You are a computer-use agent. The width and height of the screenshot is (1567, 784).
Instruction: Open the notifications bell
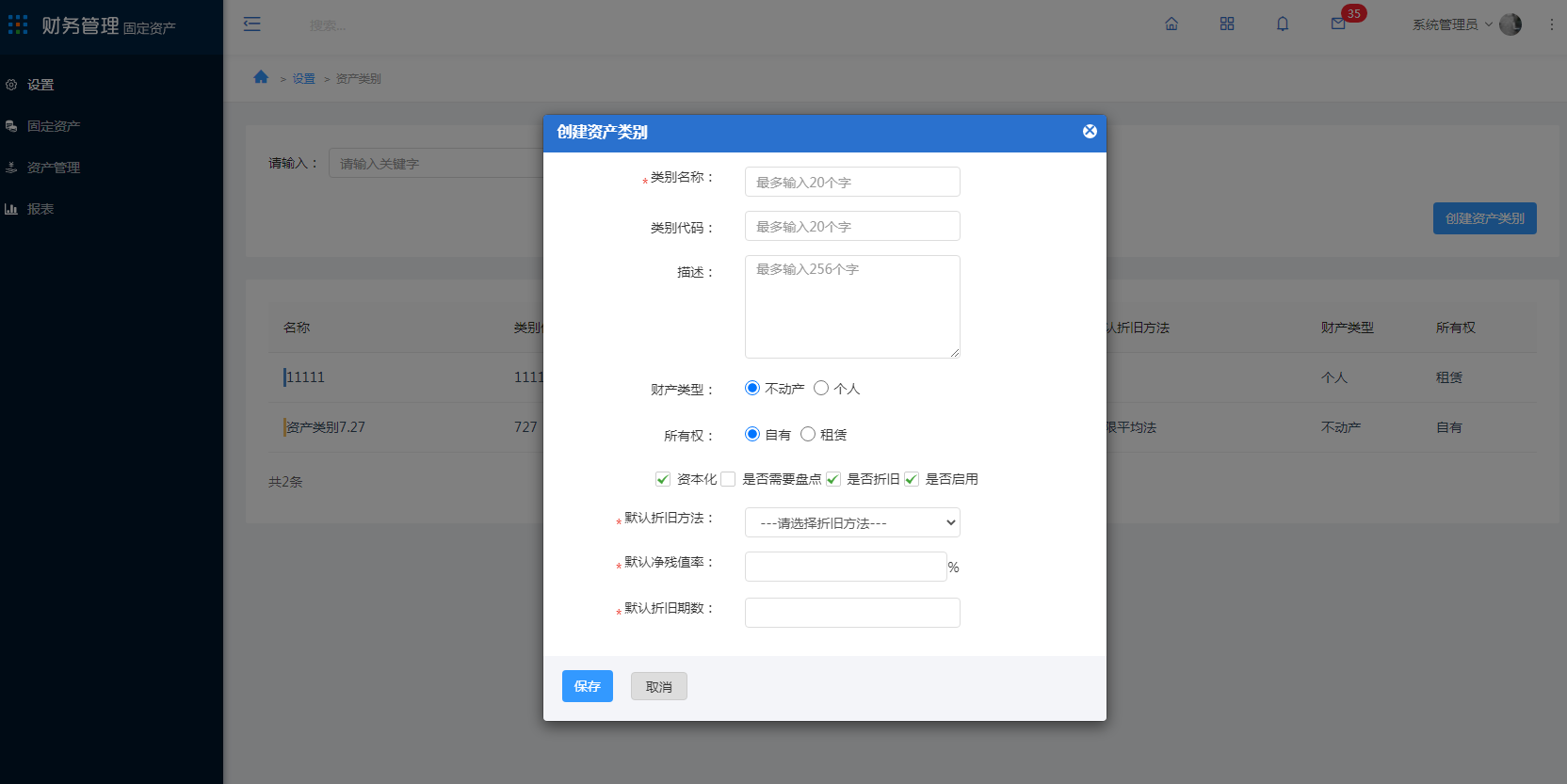click(x=1283, y=24)
